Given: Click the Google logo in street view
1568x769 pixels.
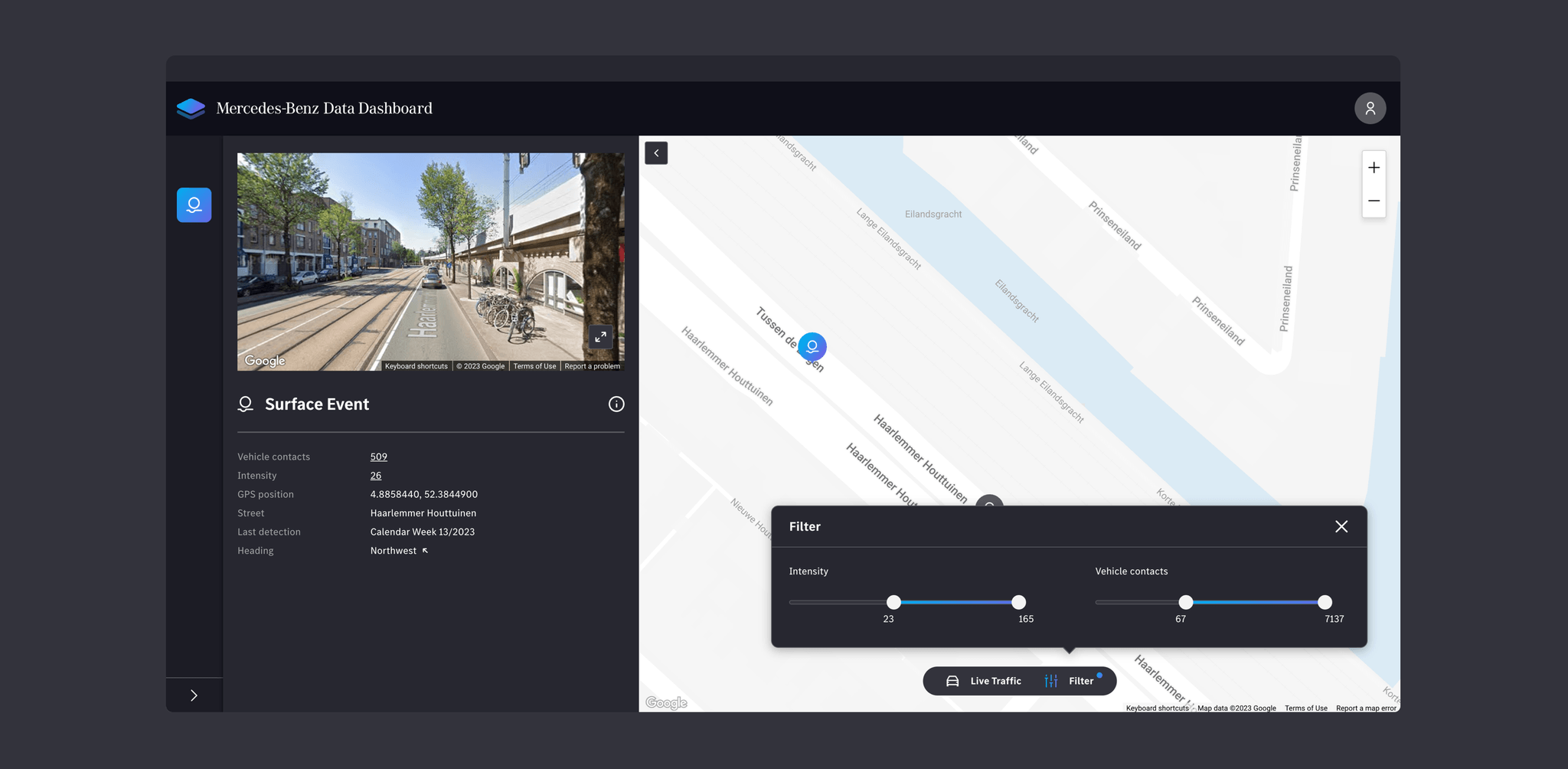Looking at the screenshot, I should (265, 361).
